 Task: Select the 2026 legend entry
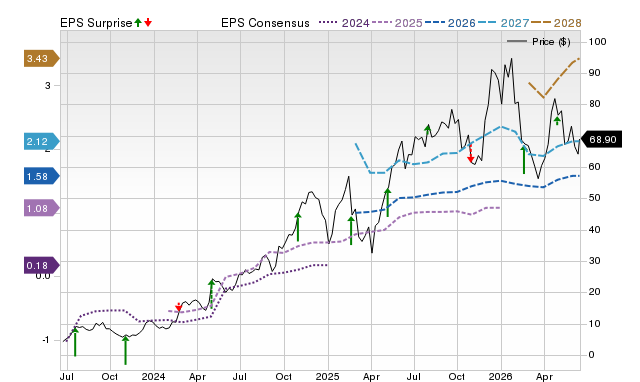pyautogui.click(x=450, y=23)
